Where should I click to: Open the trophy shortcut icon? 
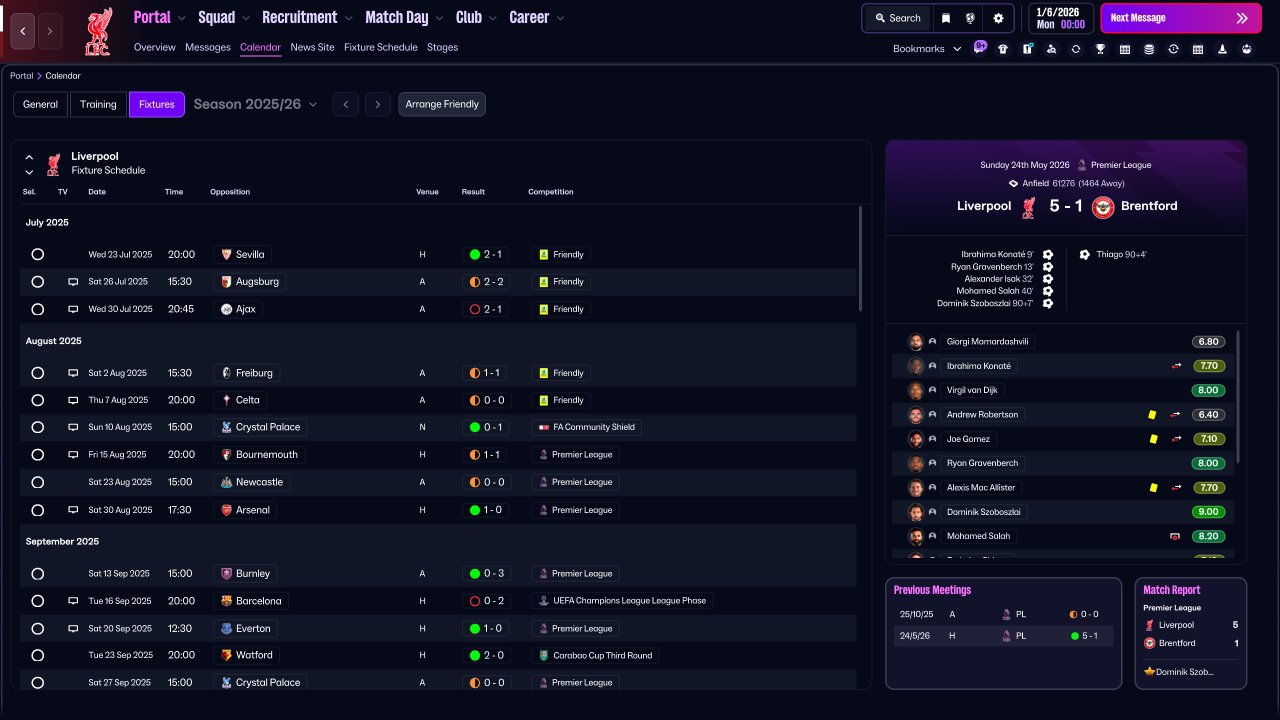point(1100,49)
